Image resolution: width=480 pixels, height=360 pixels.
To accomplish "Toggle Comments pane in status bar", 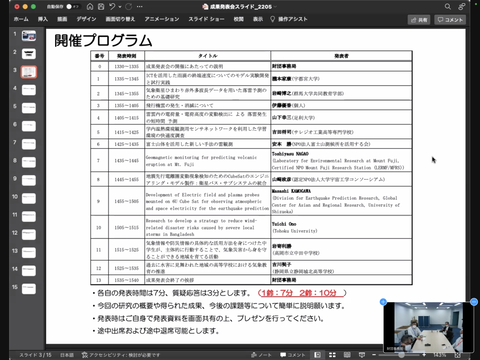I will click(292, 355).
